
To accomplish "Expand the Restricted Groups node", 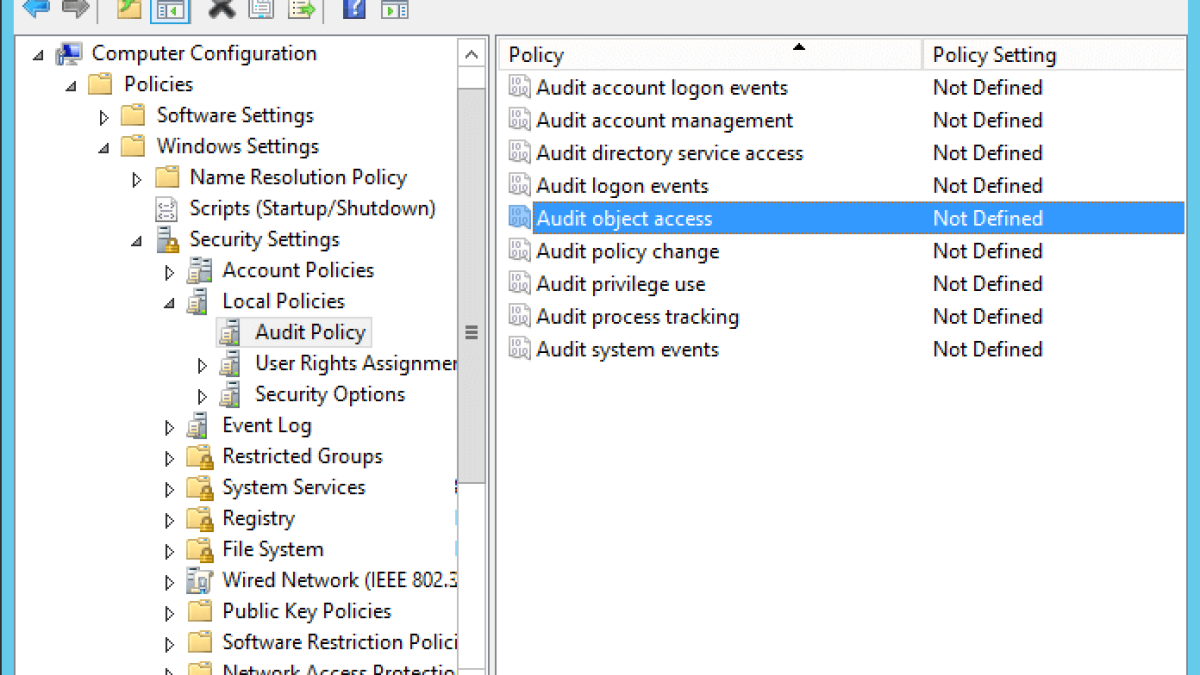I will coord(169,459).
